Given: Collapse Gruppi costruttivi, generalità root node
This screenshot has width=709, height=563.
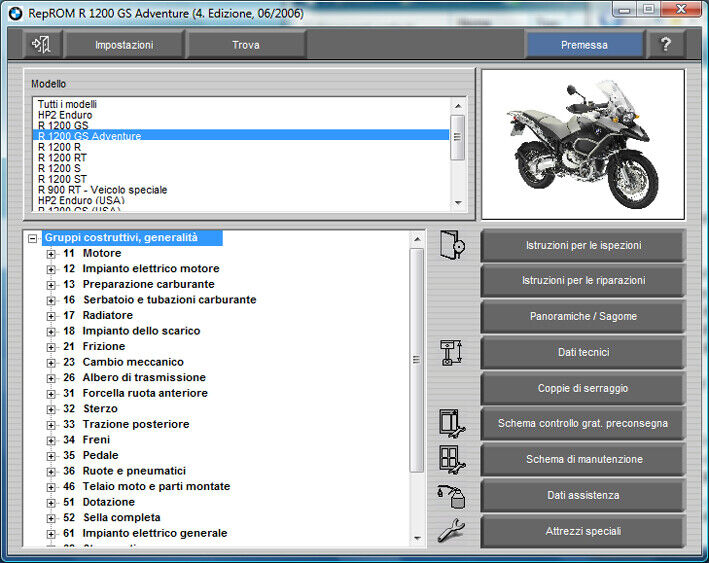Looking at the screenshot, I should [33, 238].
